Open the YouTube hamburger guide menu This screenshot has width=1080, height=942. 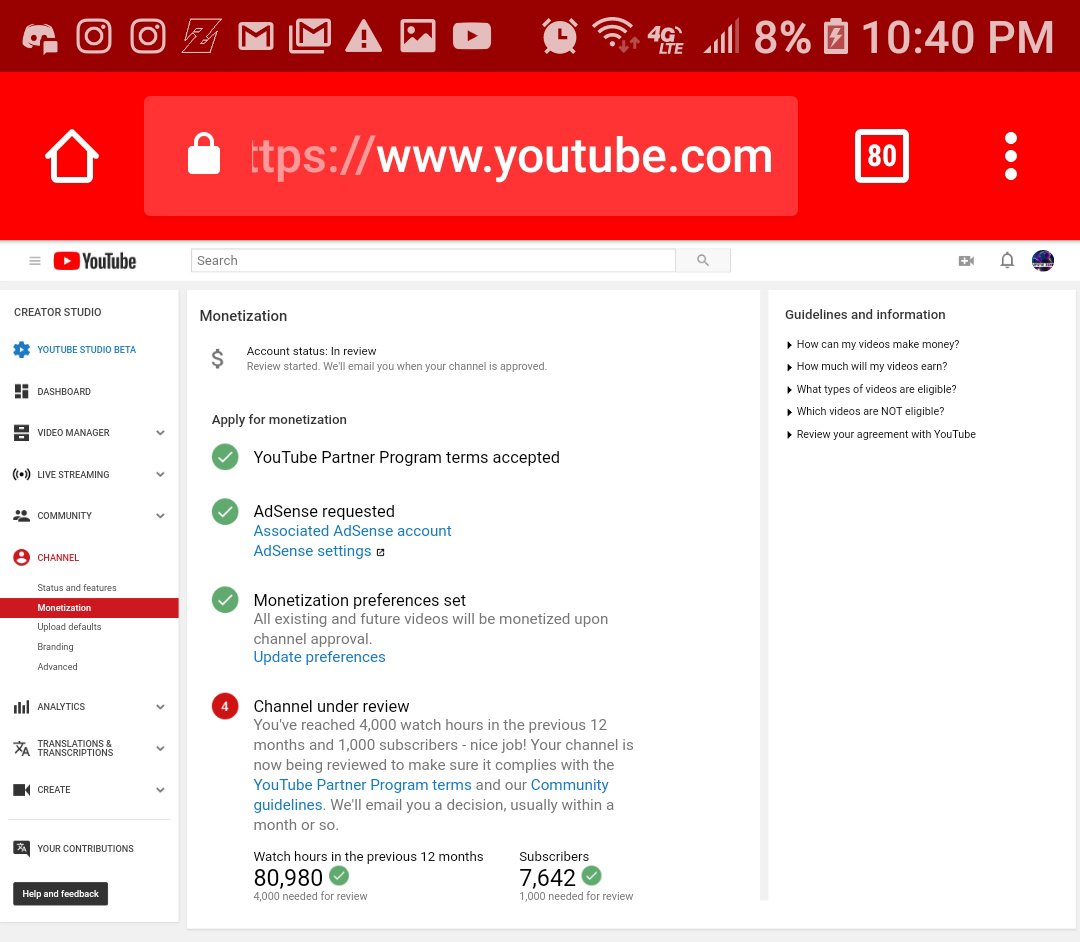click(34, 261)
